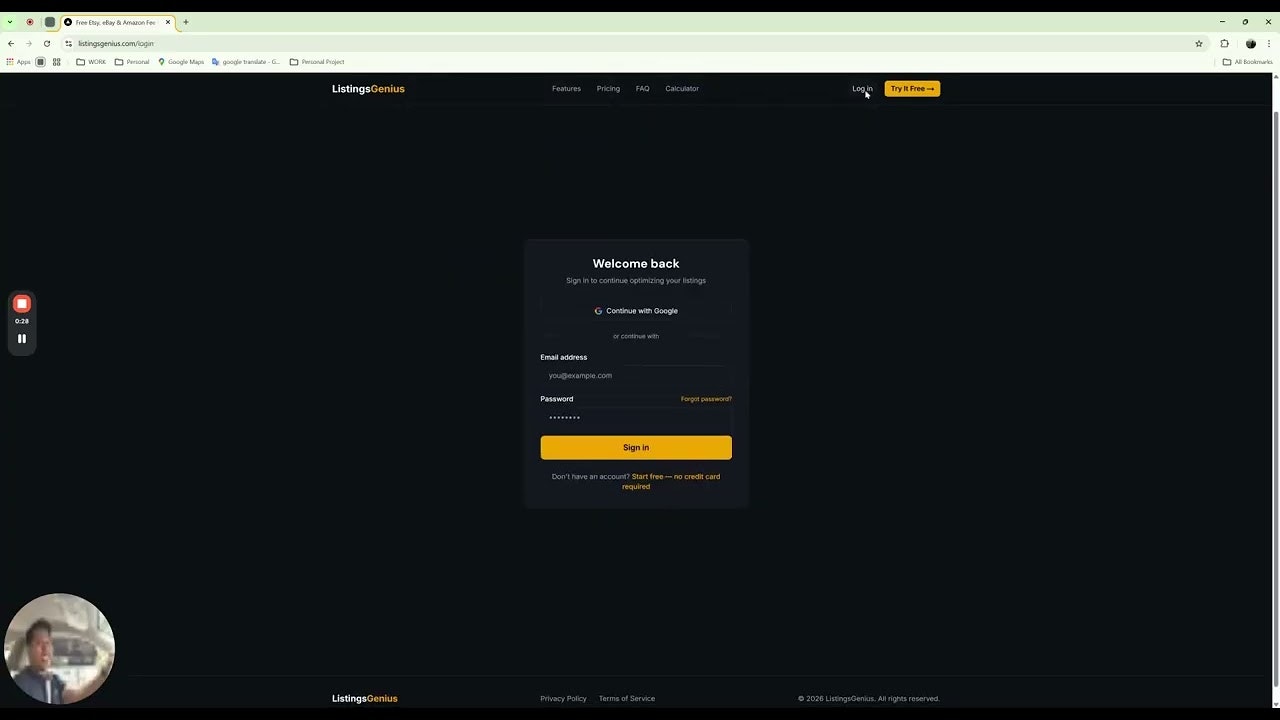The image size is (1280, 720).
Task: Click the Google icon on the Continue with Google button
Action: pos(598,311)
